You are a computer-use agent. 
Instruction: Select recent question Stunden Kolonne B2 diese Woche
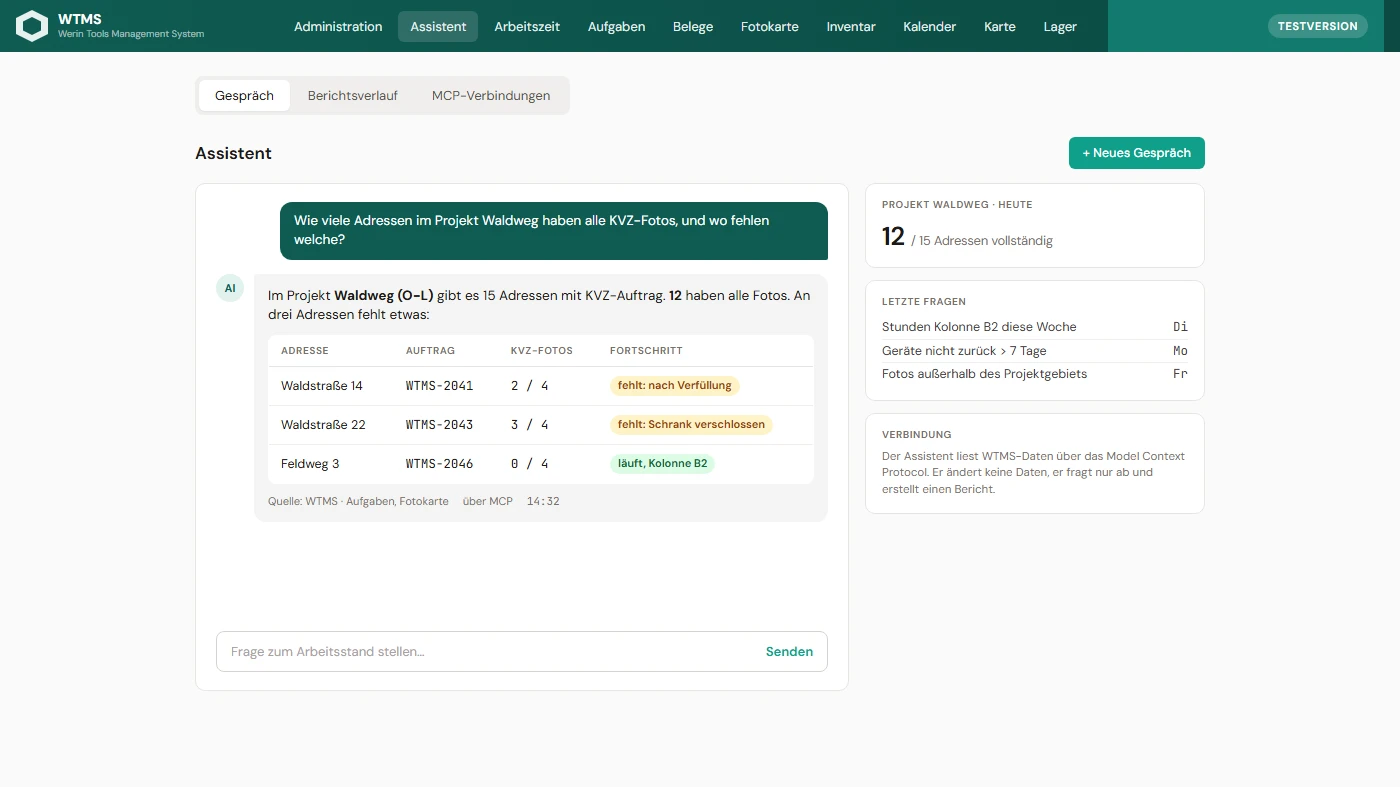1035,327
